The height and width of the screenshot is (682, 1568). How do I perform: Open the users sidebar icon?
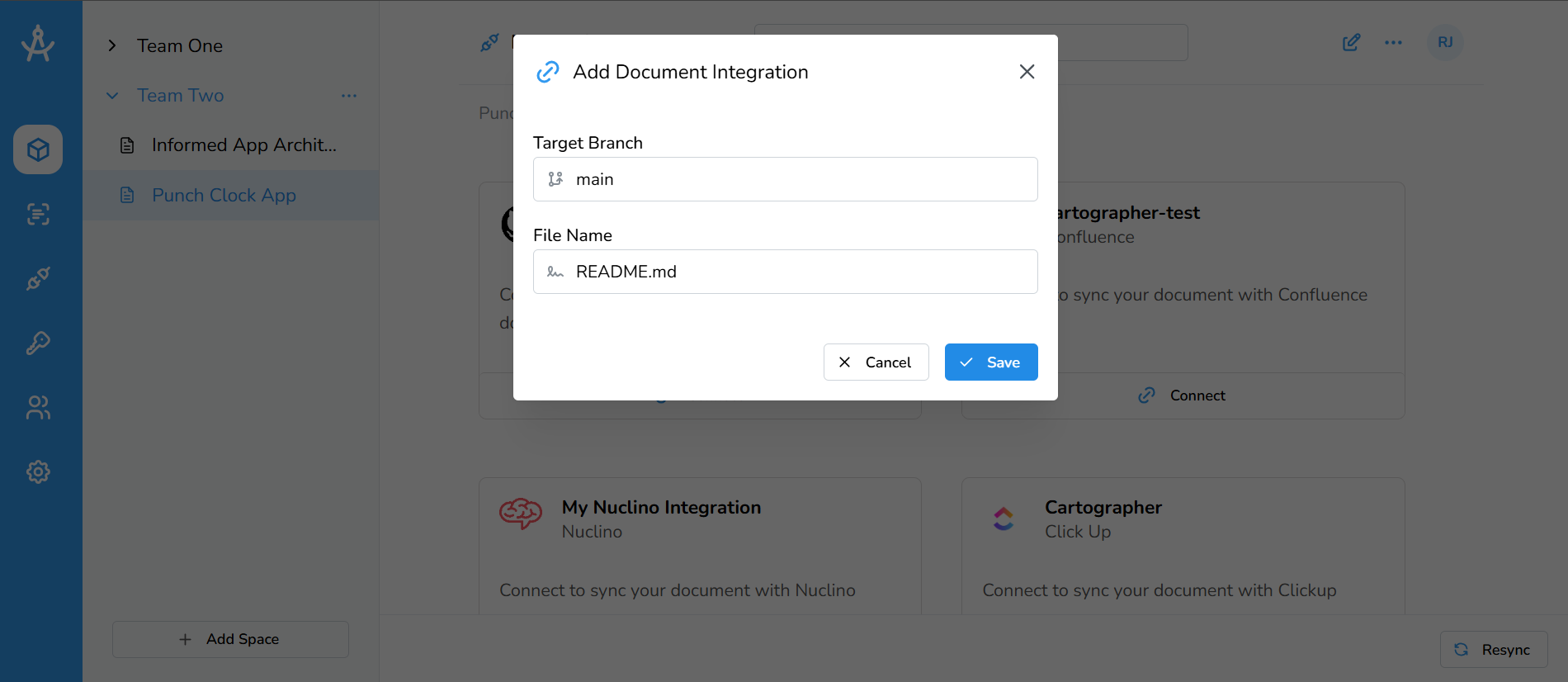pyautogui.click(x=38, y=407)
